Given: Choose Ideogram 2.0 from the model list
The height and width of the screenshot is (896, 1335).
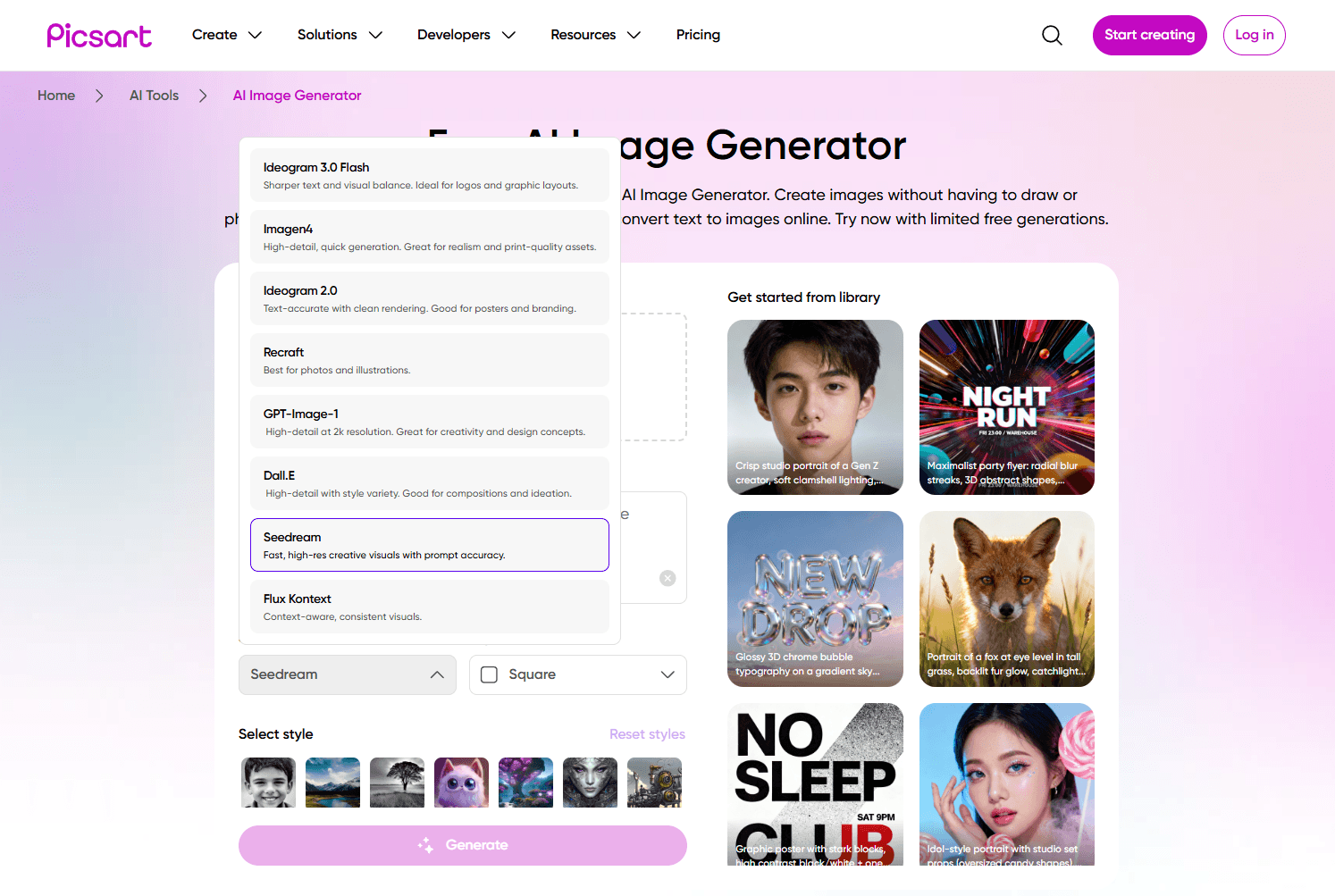Looking at the screenshot, I should tap(430, 298).
